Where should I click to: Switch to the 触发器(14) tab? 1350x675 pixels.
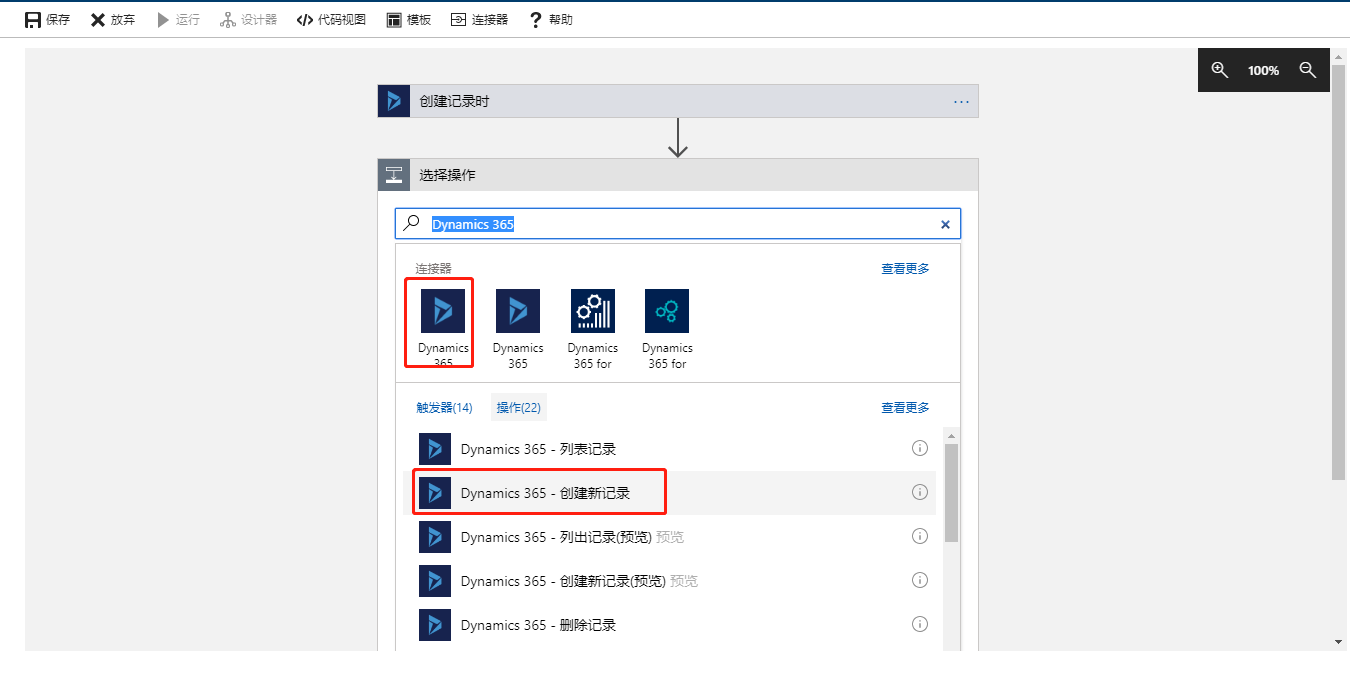coord(444,407)
